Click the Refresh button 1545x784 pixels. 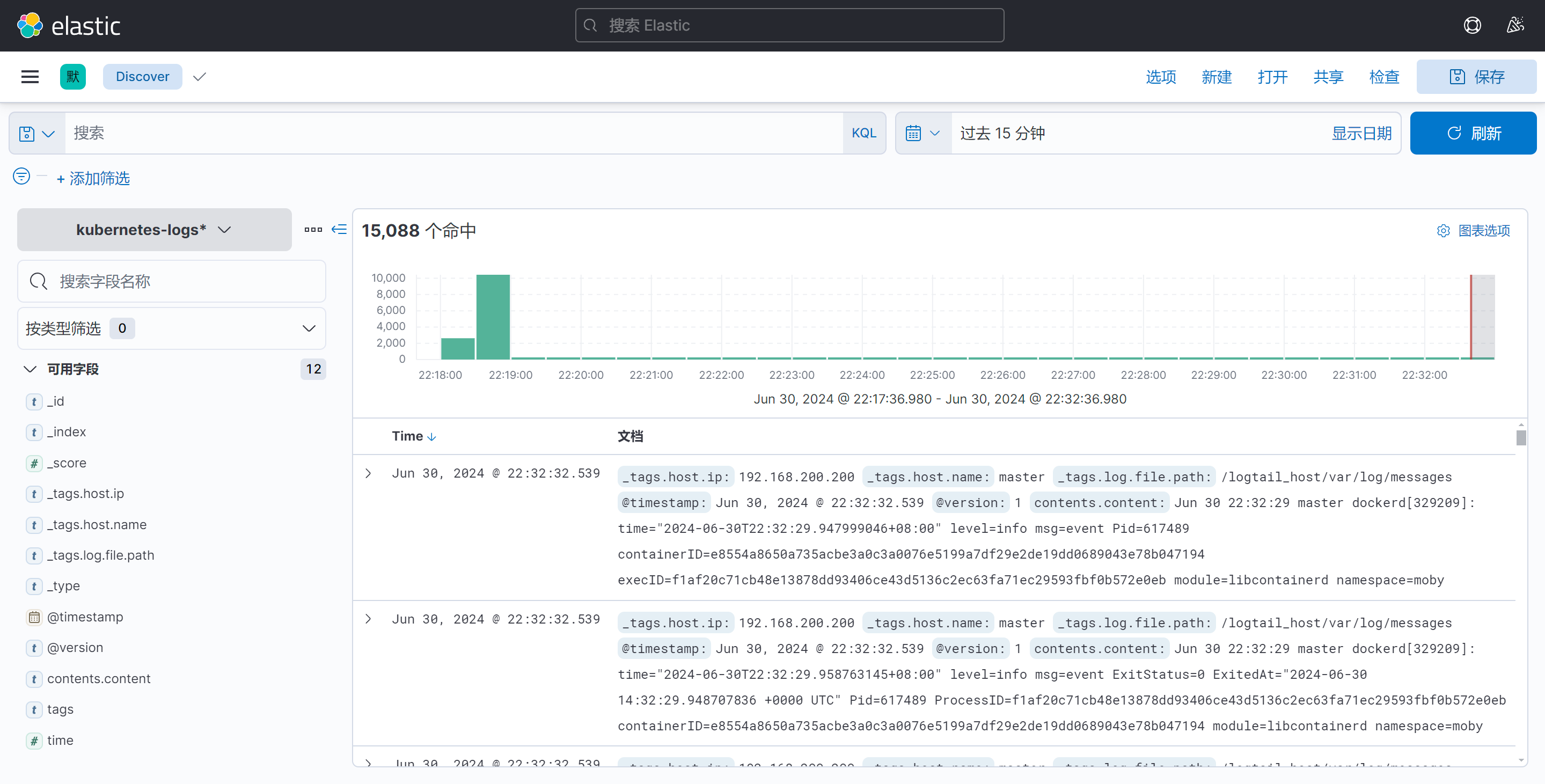(1473, 133)
